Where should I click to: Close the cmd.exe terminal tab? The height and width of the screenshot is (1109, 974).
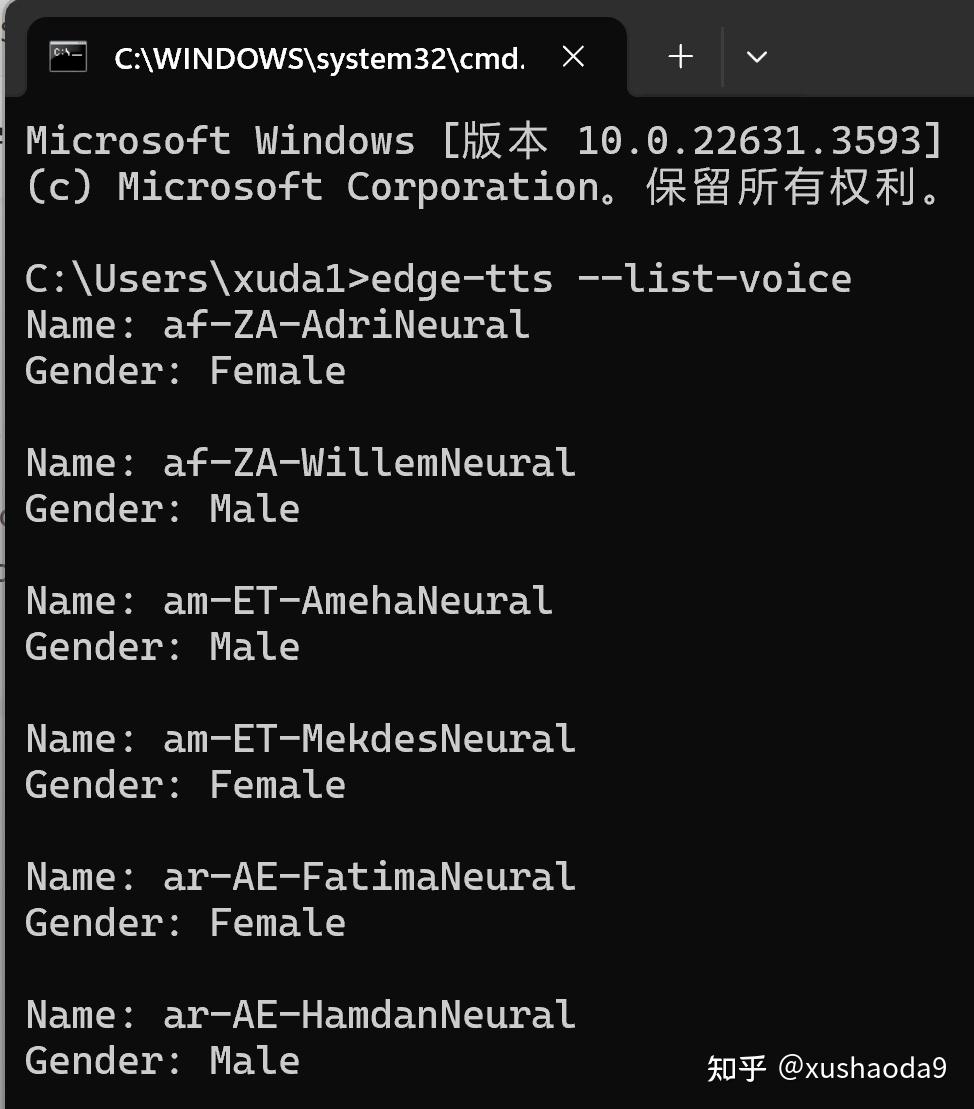coord(573,57)
